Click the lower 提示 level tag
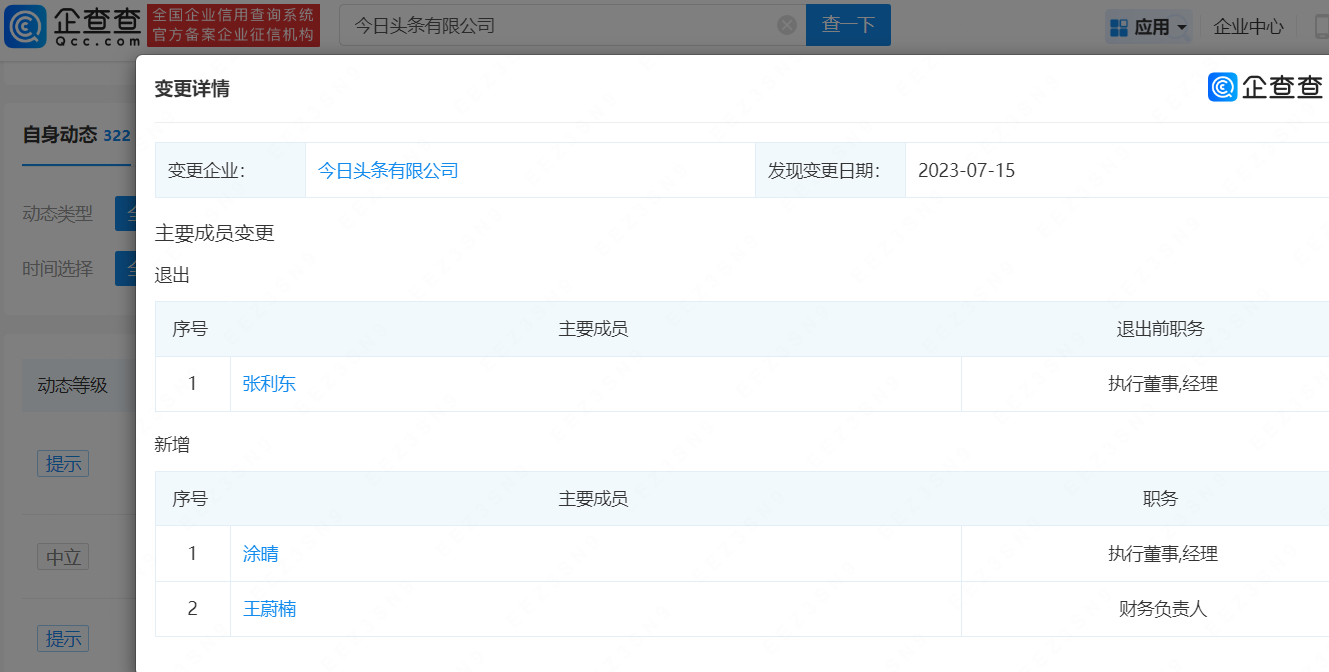Image resolution: width=1329 pixels, height=672 pixels. (63, 638)
